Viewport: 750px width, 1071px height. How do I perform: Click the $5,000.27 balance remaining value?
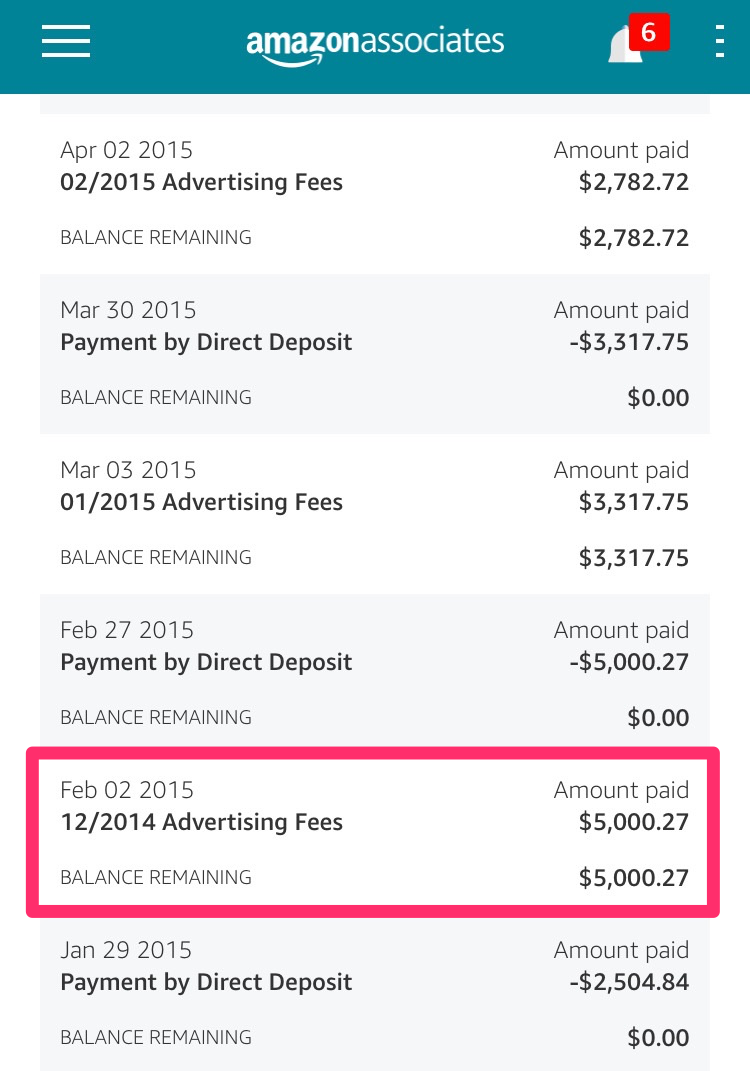pyautogui.click(x=634, y=878)
